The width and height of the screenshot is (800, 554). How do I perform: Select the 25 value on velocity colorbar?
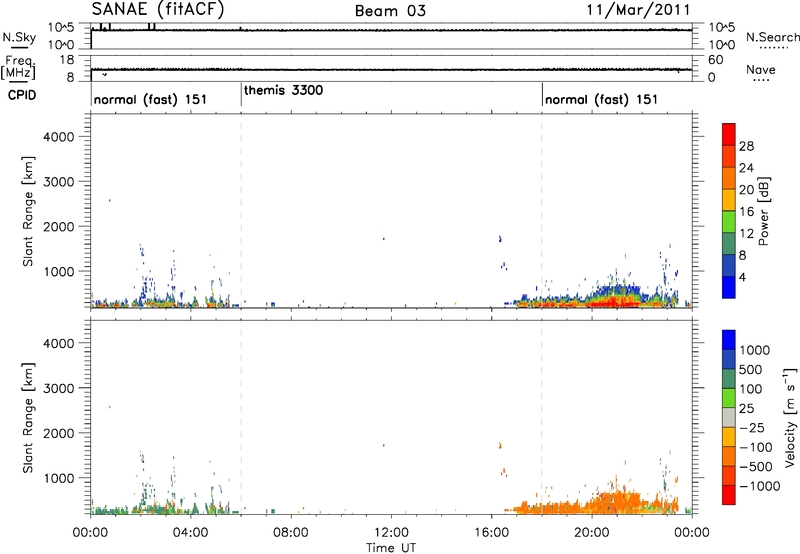746,409
